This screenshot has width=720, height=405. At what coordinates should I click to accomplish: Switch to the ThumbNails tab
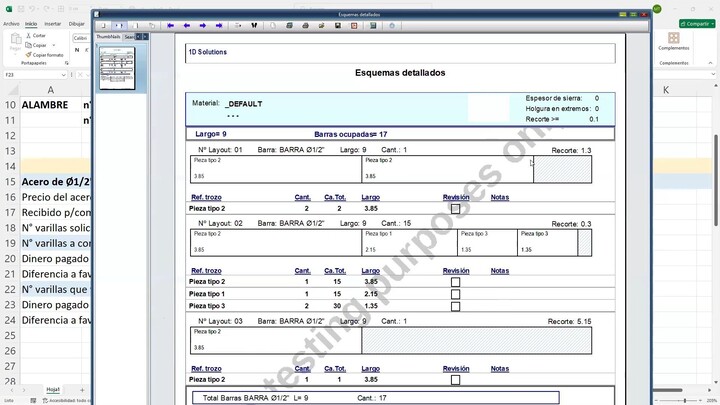(108, 37)
